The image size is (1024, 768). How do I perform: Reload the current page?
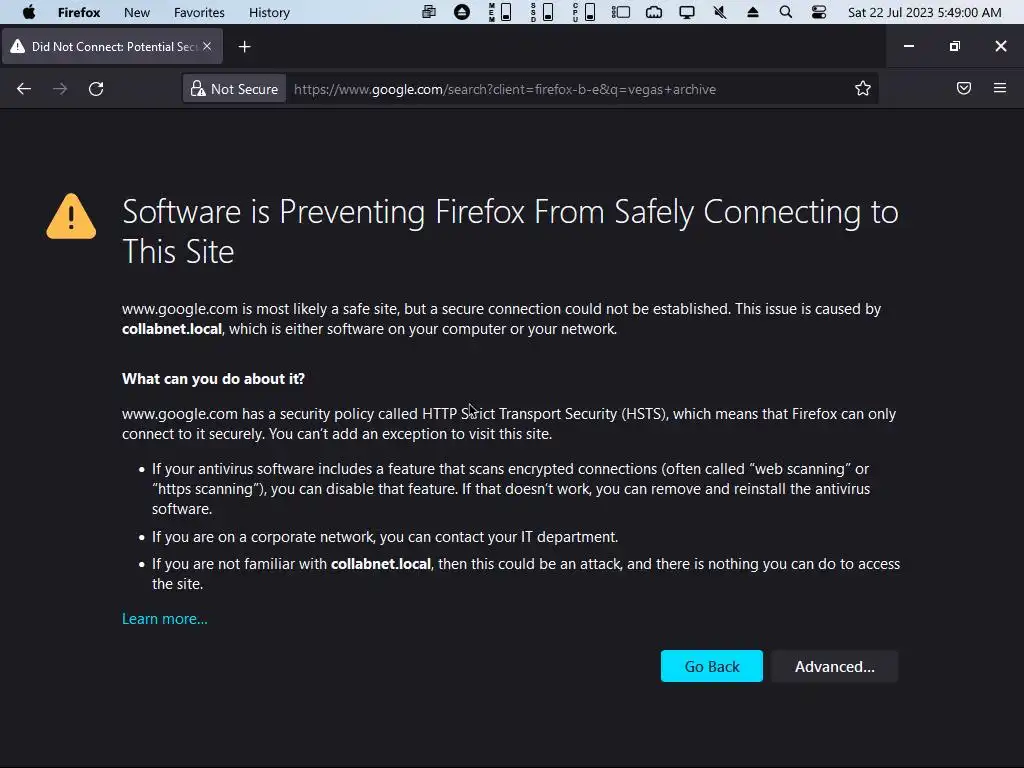coord(96,89)
